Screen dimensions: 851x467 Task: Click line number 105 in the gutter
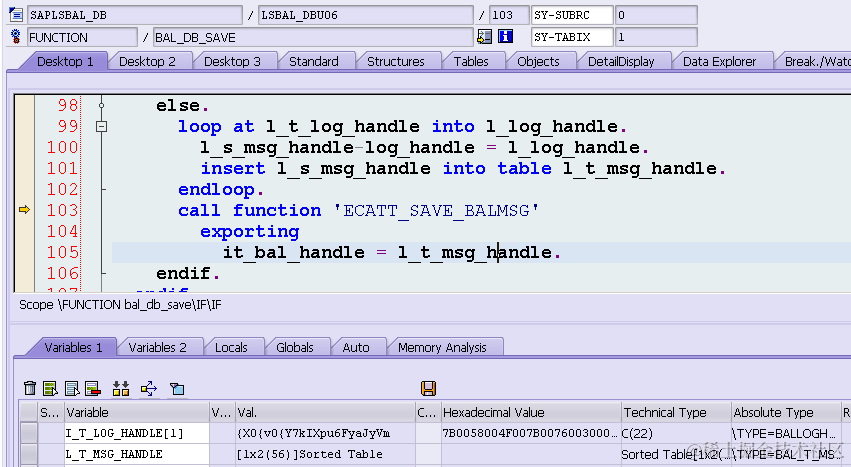(x=62, y=252)
